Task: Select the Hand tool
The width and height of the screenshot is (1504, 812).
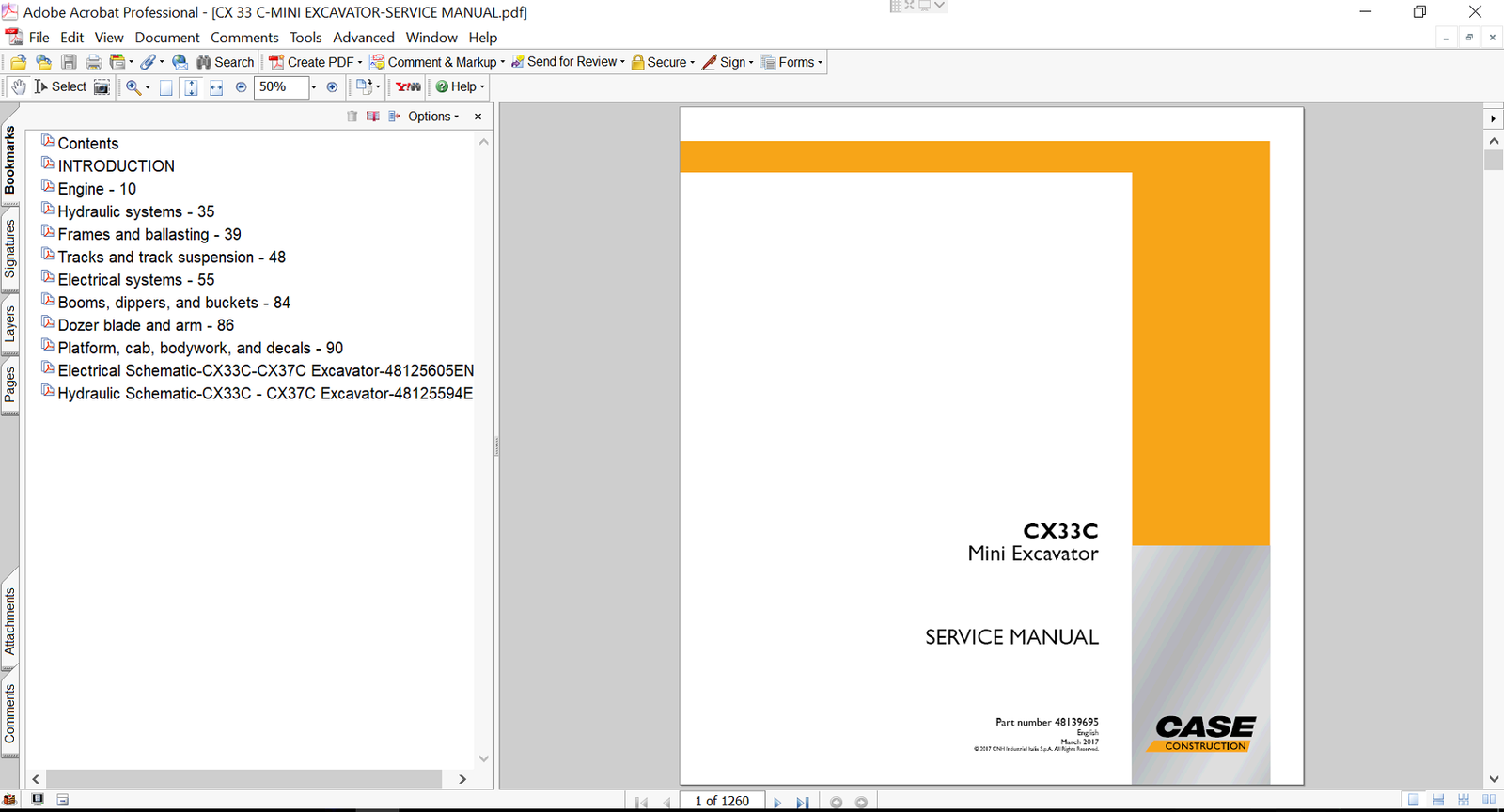Action: click(x=19, y=86)
